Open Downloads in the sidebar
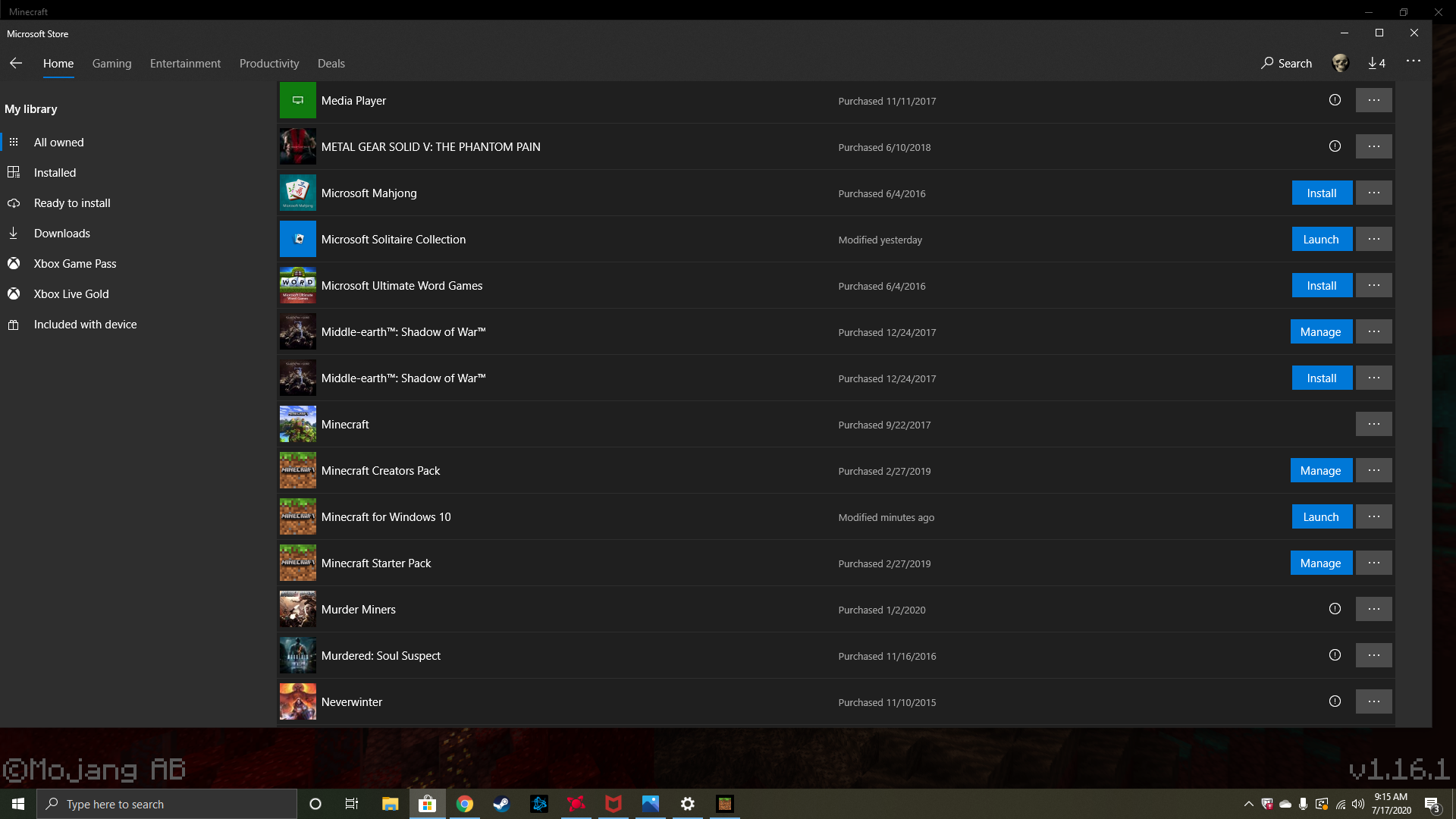Screen dimensions: 1456x819 tap(136, 234)
